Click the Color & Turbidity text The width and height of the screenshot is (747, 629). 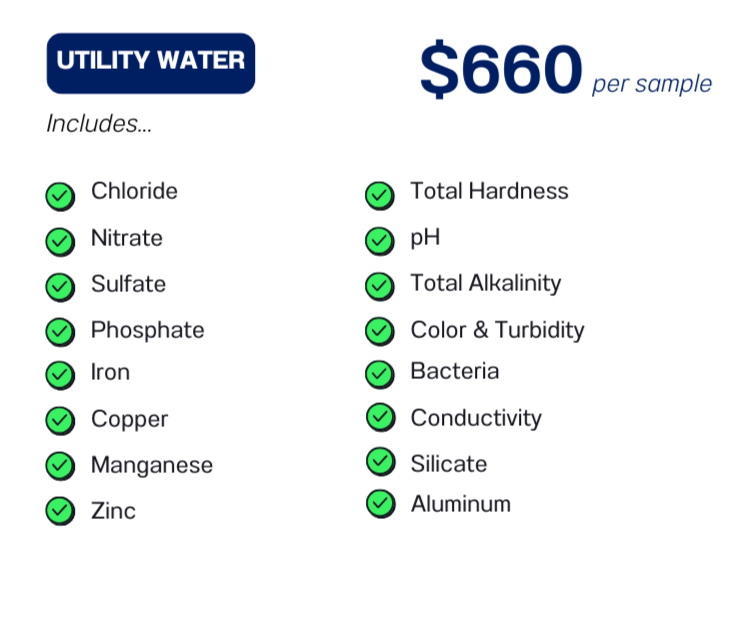tap(497, 330)
